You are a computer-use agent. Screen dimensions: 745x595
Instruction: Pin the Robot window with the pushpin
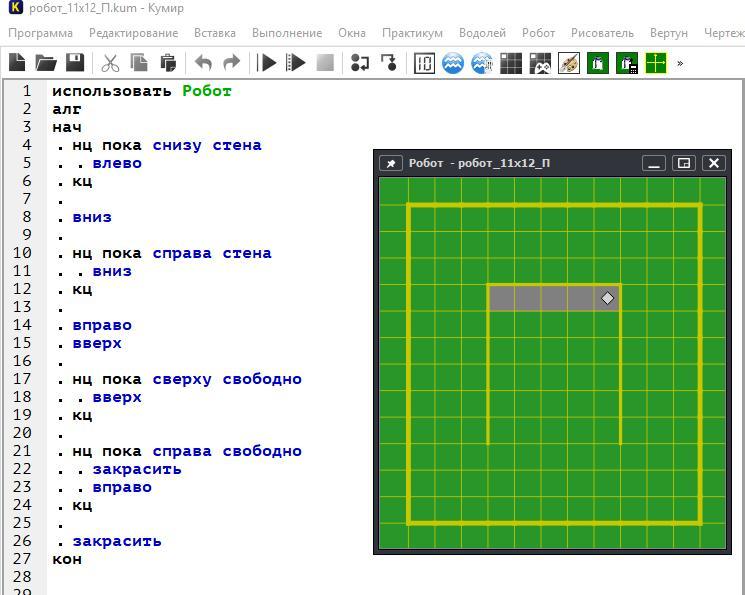point(391,163)
